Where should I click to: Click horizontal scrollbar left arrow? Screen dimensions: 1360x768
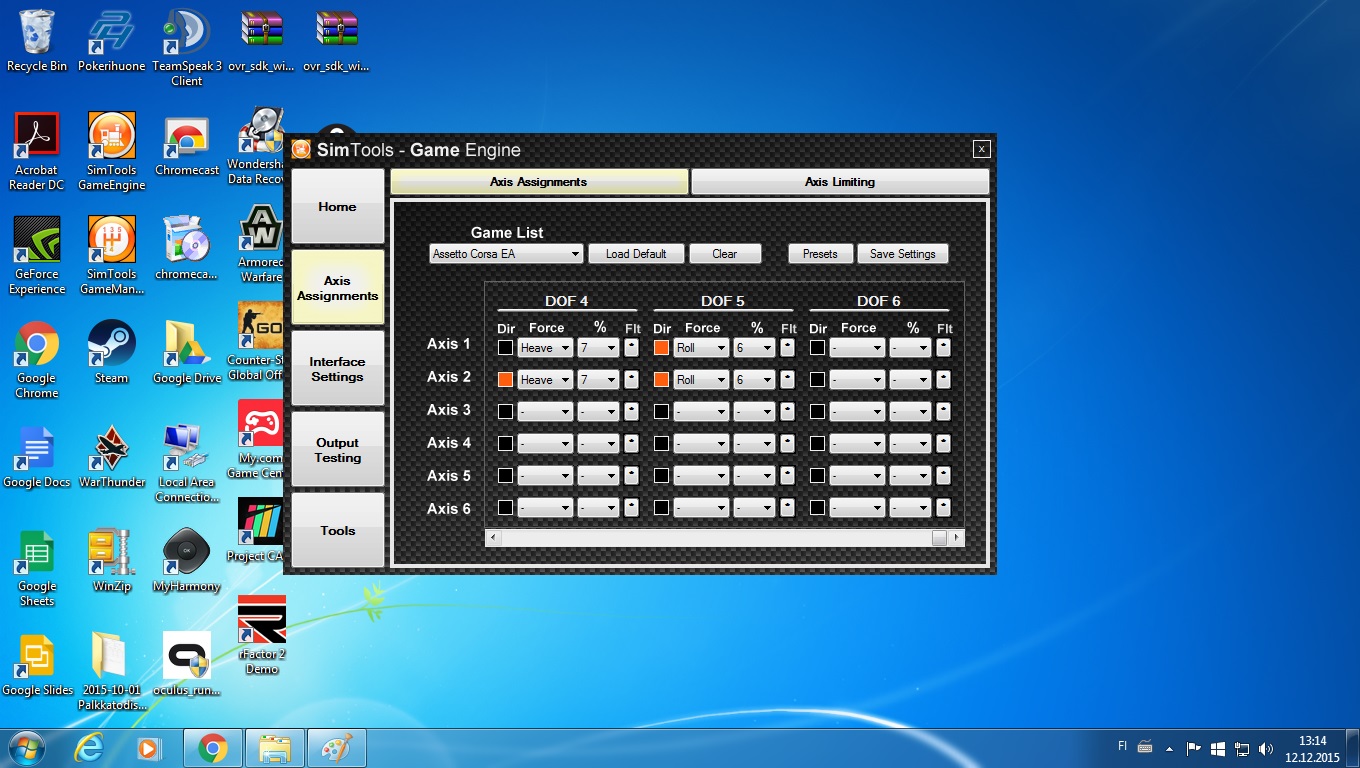point(492,538)
